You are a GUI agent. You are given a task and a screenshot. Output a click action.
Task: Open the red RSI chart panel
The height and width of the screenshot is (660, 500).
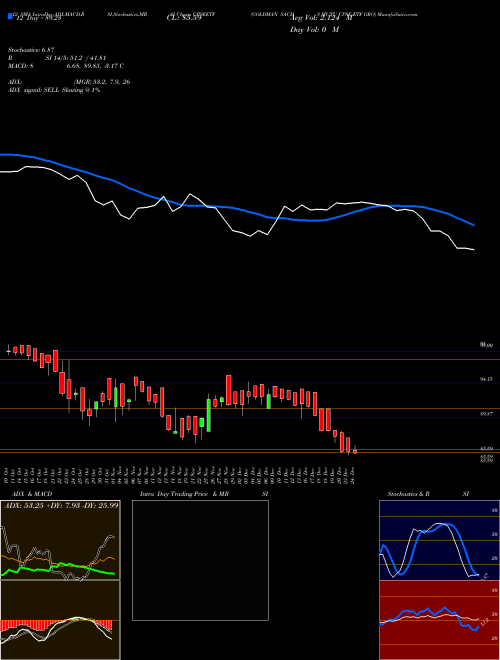tap(439, 620)
